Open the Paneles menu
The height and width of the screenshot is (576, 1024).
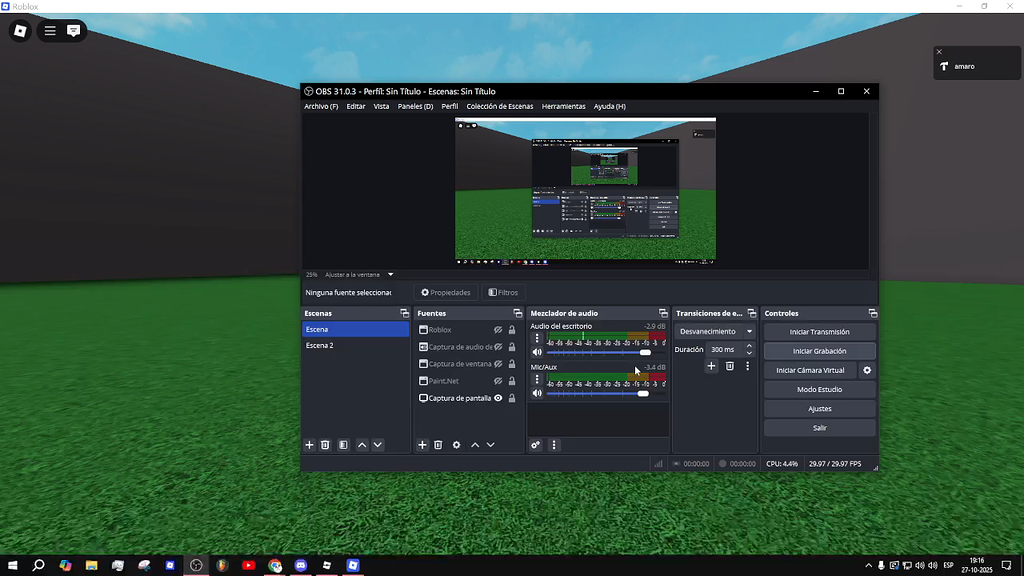click(415, 106)
